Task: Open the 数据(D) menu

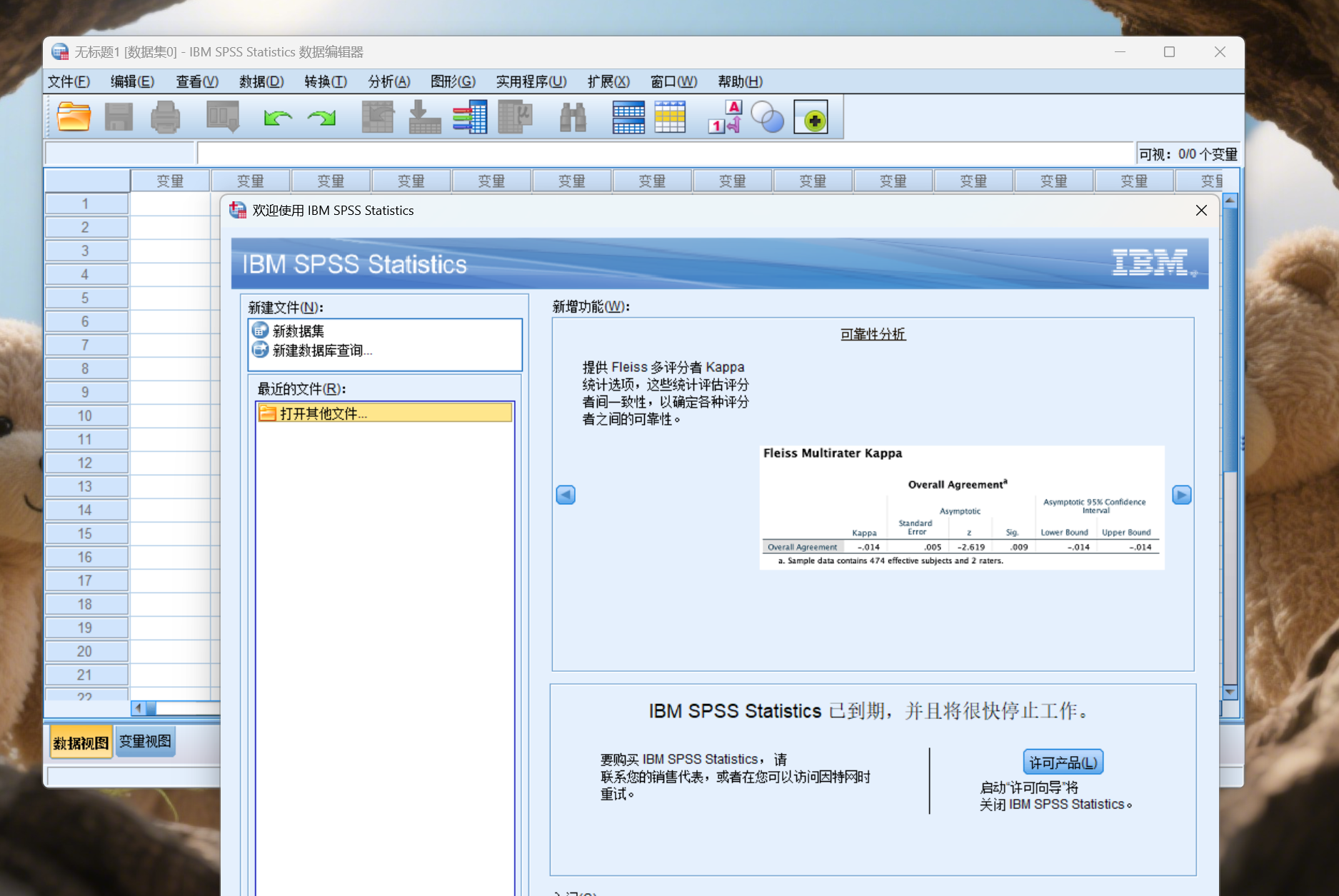Action: 261,81
